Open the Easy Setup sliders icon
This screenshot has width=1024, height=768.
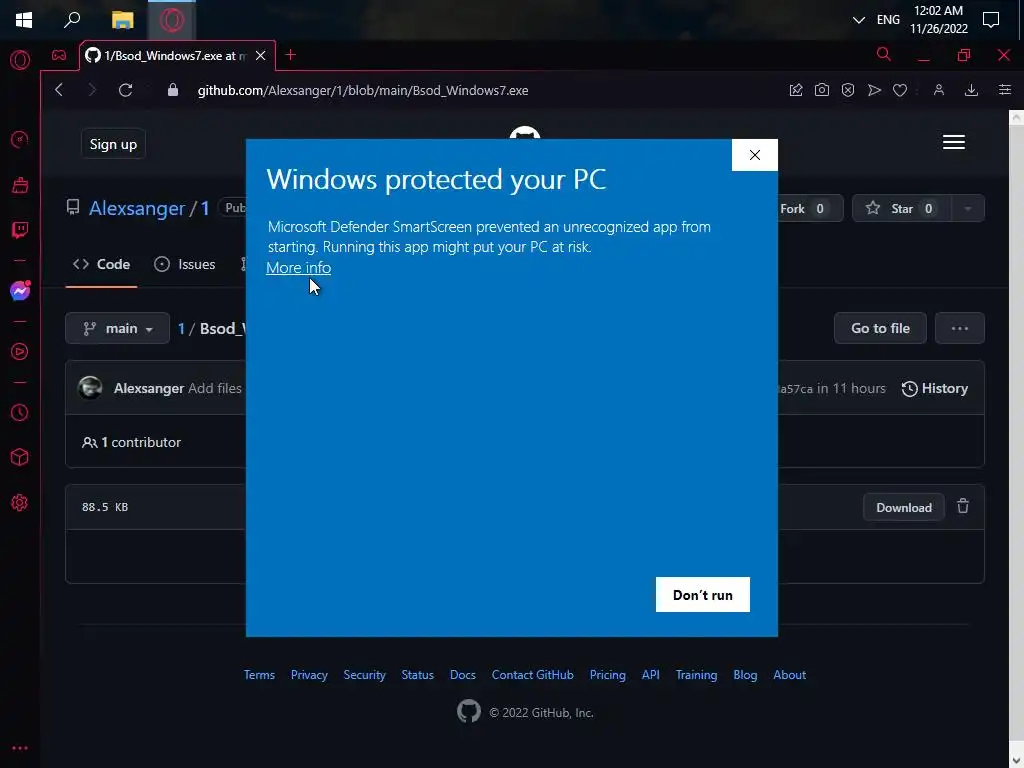(x=1005, y=90)
